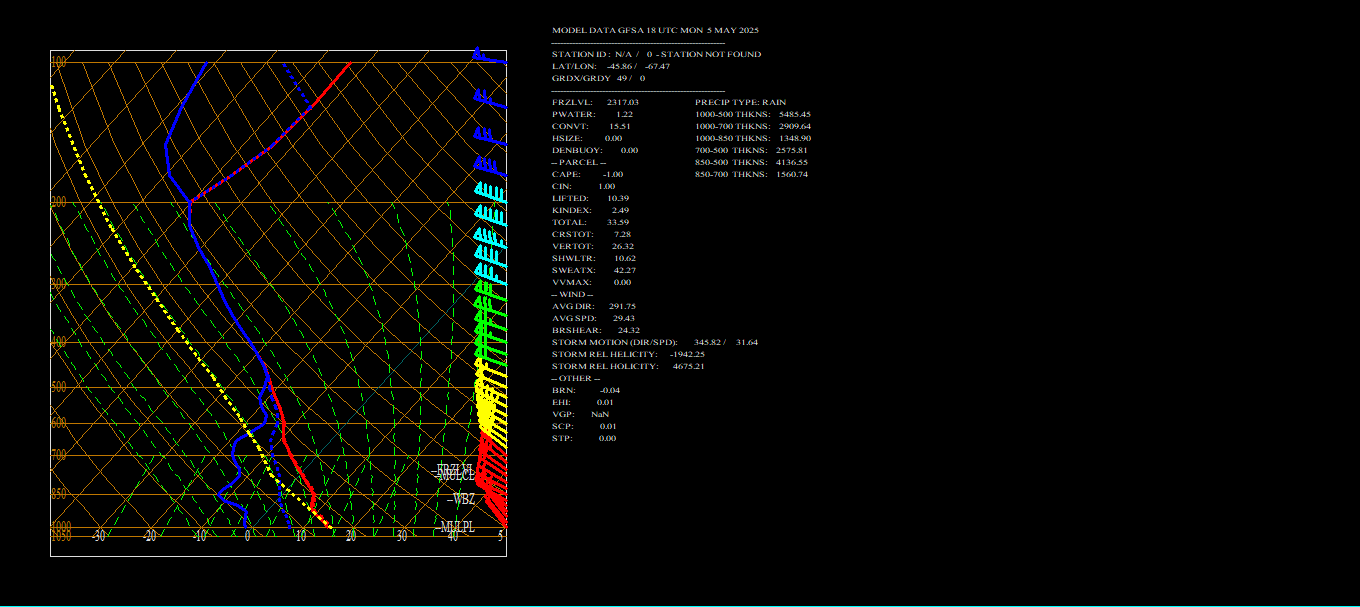Click the "STATION ID: N/A / 0 - STATION NOT FOUND" line
Image resolution: width=1360 pixels, height=607 pixels.
click(x=656, y=54)
